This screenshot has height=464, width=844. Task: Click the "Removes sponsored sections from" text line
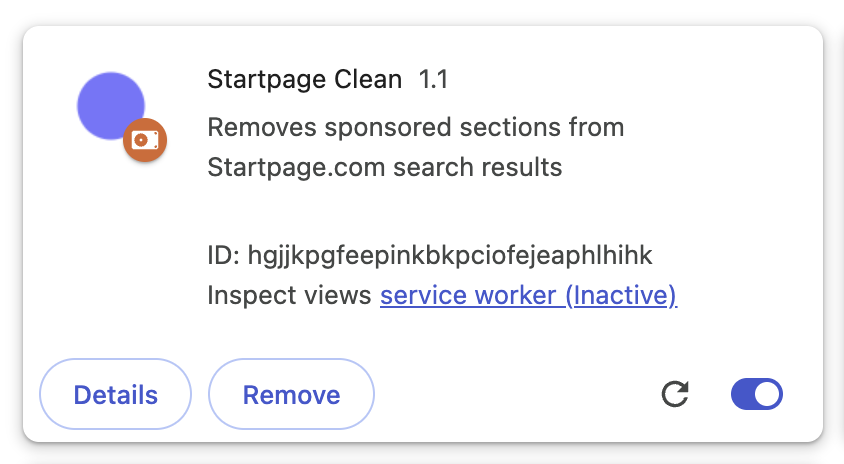[x=415, y=128]
